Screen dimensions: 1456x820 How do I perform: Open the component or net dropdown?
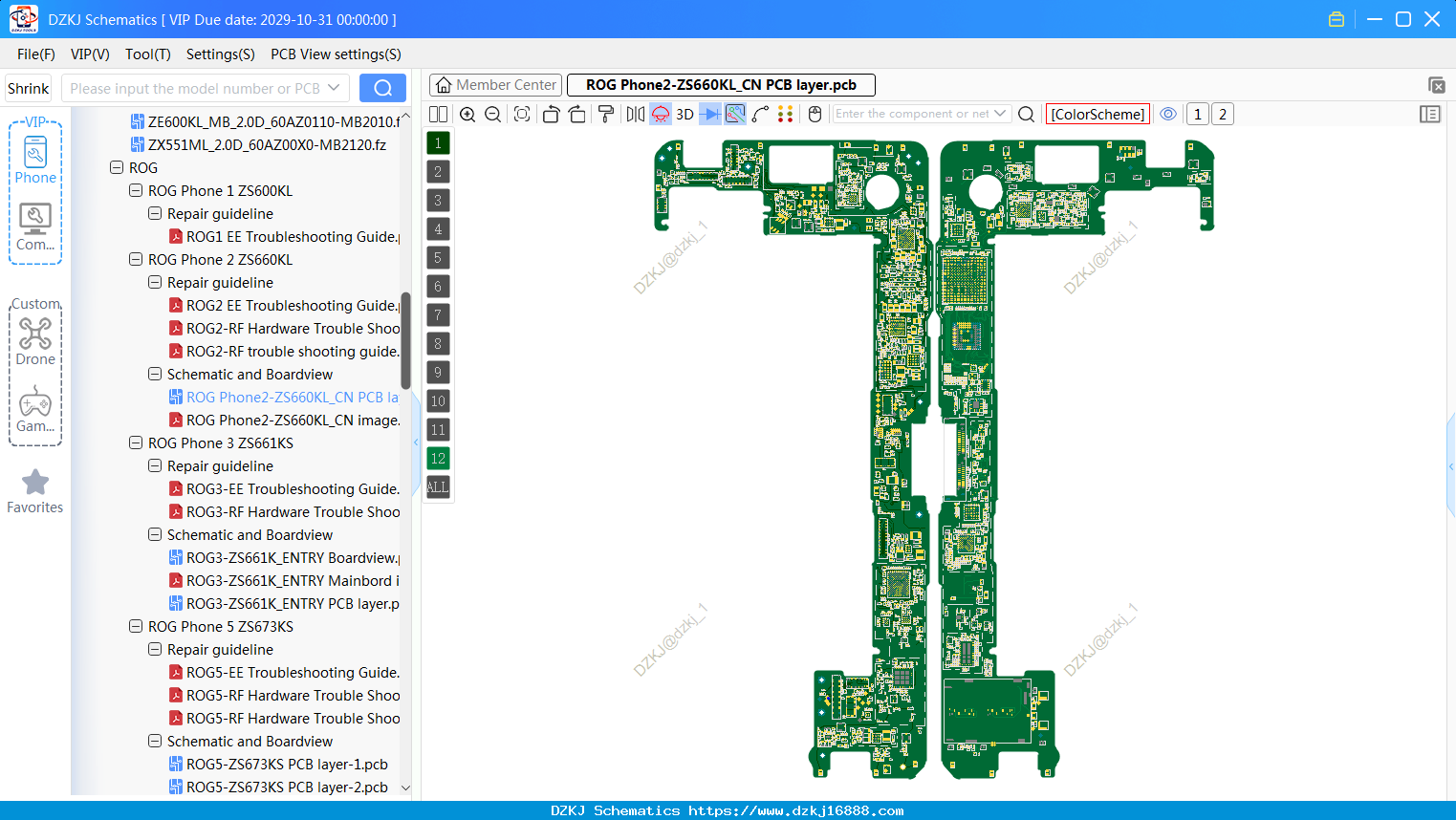tap(1000, 114)
